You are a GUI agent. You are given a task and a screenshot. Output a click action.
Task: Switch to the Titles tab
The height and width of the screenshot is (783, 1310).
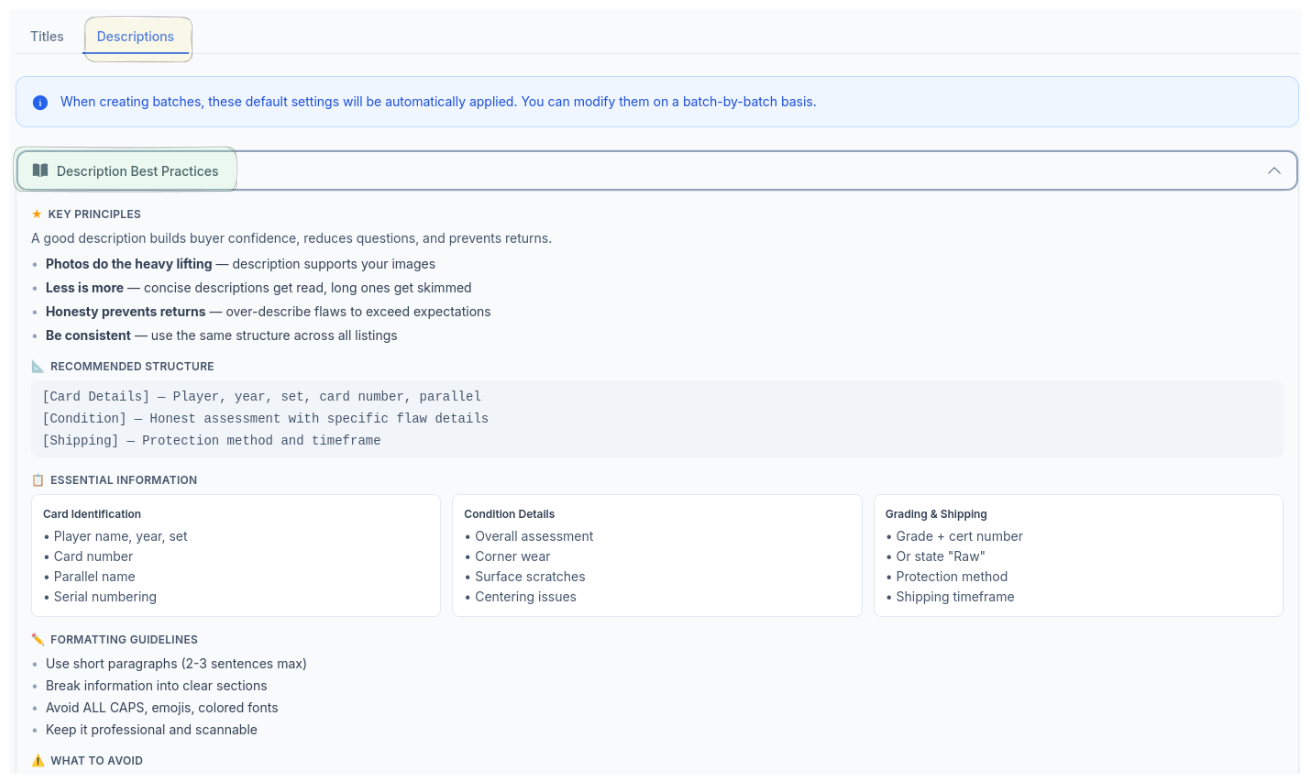tap(46, 36)
